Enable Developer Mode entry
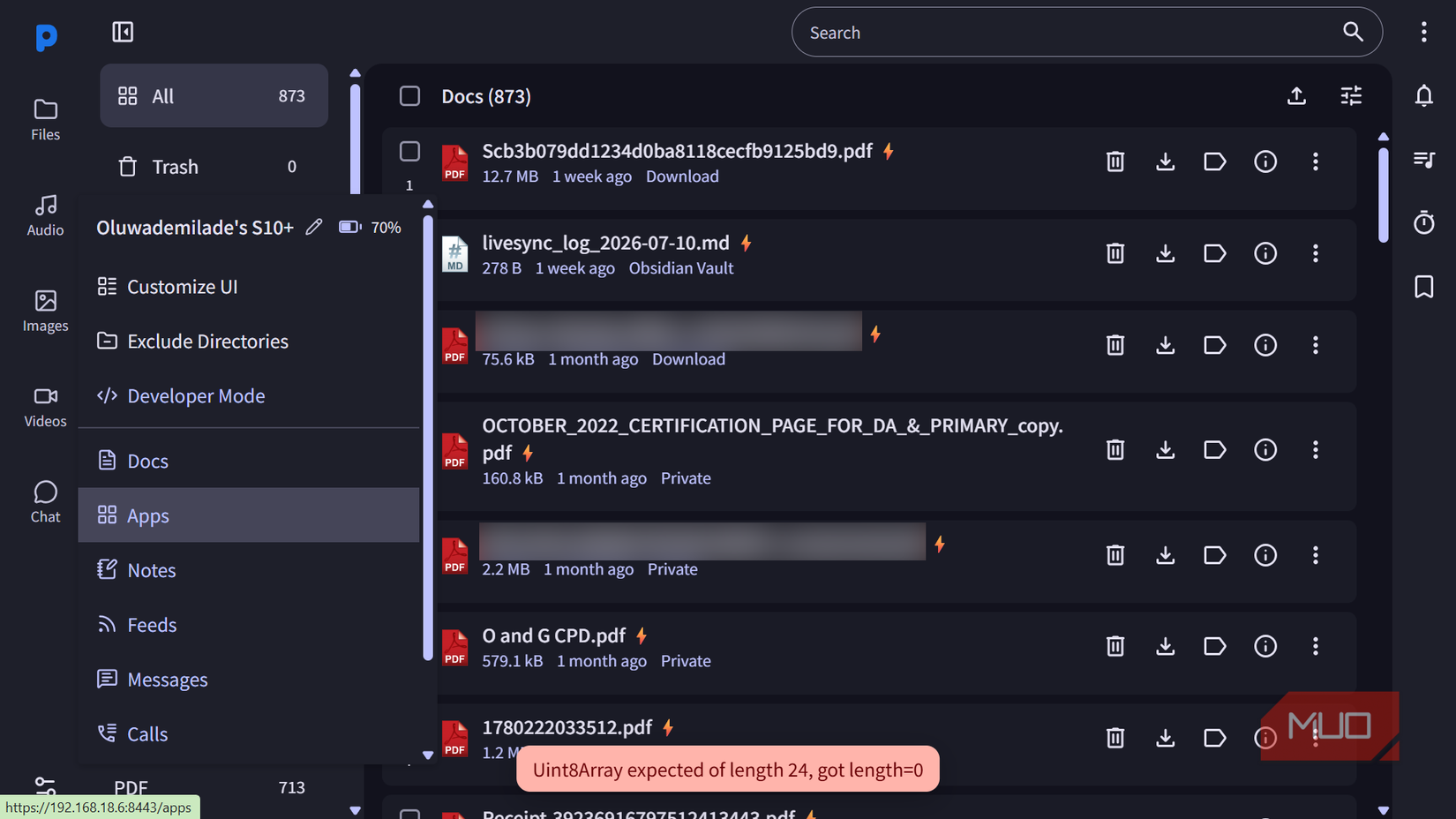Image resolution: width=1456 pixels, height=819 pixels. [x=249, y=396]
